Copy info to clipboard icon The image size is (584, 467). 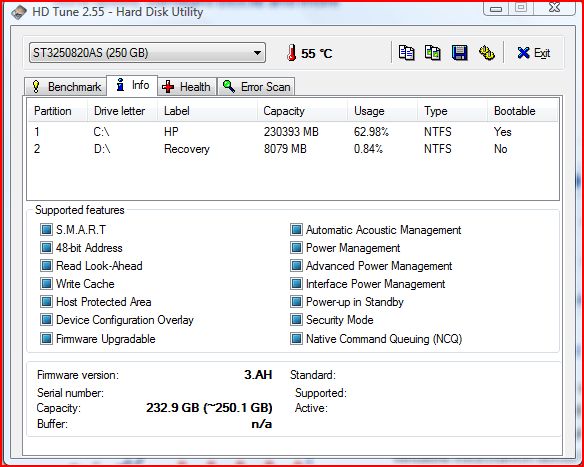pyautogui.click(x=406, y=53)
